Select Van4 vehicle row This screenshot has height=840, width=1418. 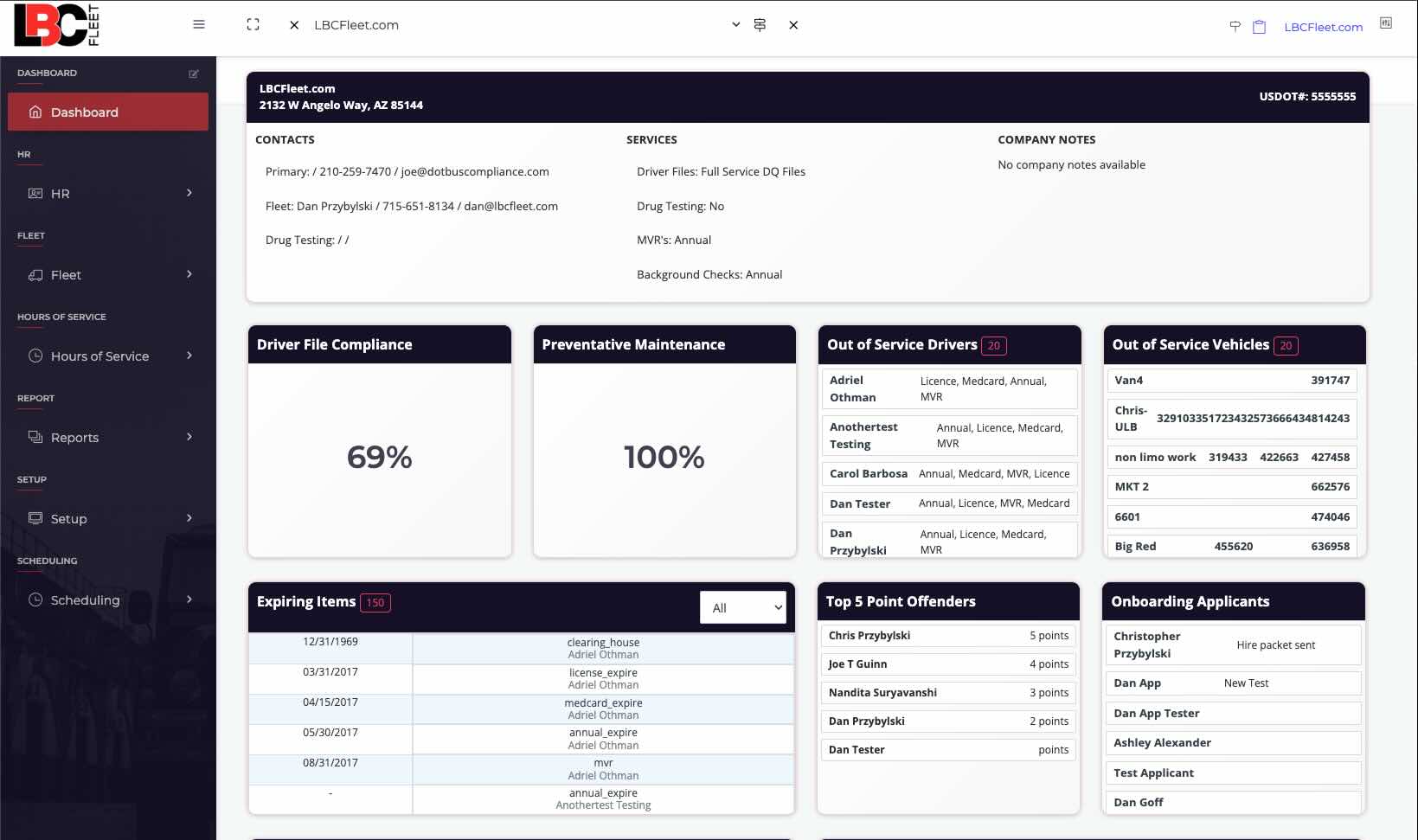tap(1232, 380)
